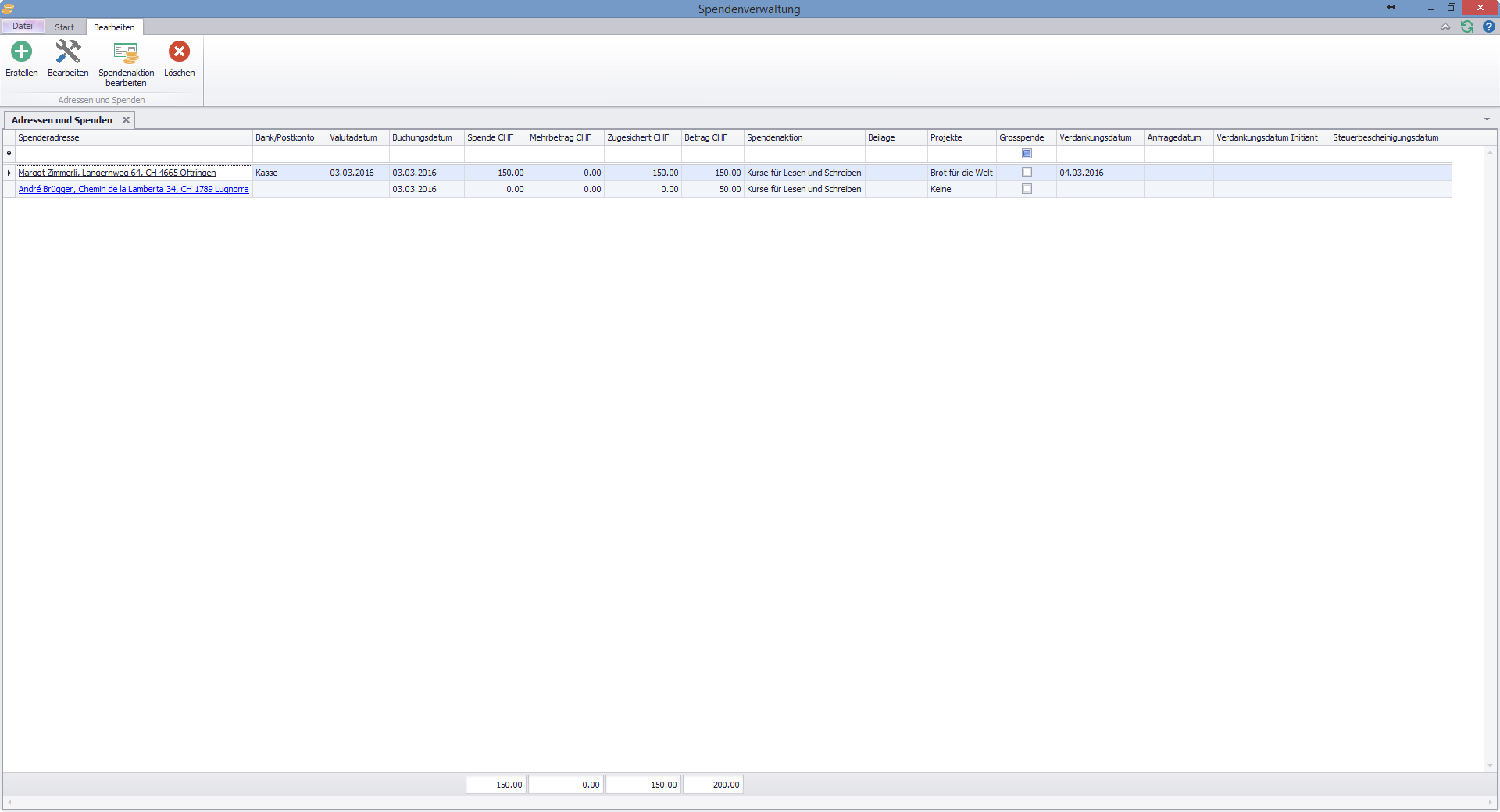Open help with the blue question mark

pyautogui.click(x=1488, y=27)
